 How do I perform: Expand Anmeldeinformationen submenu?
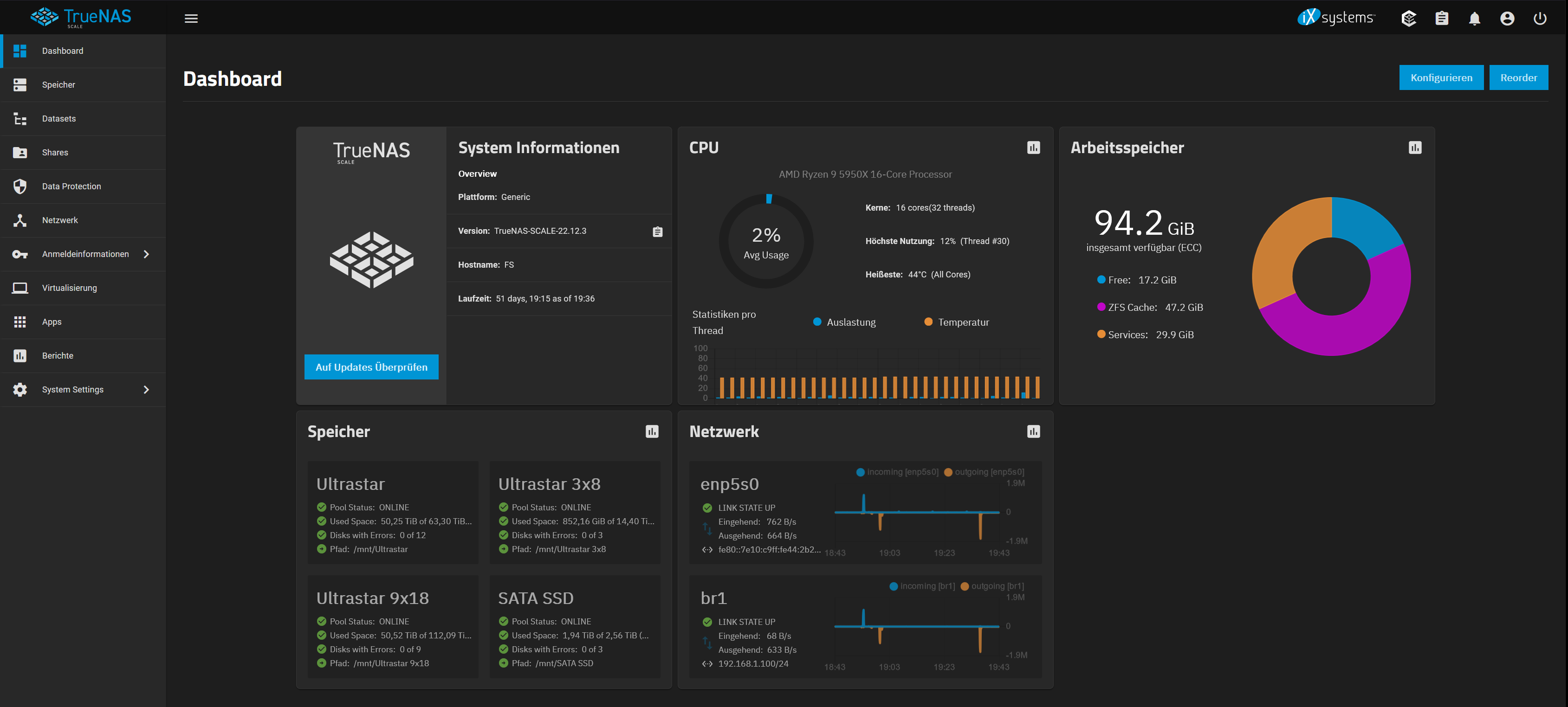click(146, 254)
